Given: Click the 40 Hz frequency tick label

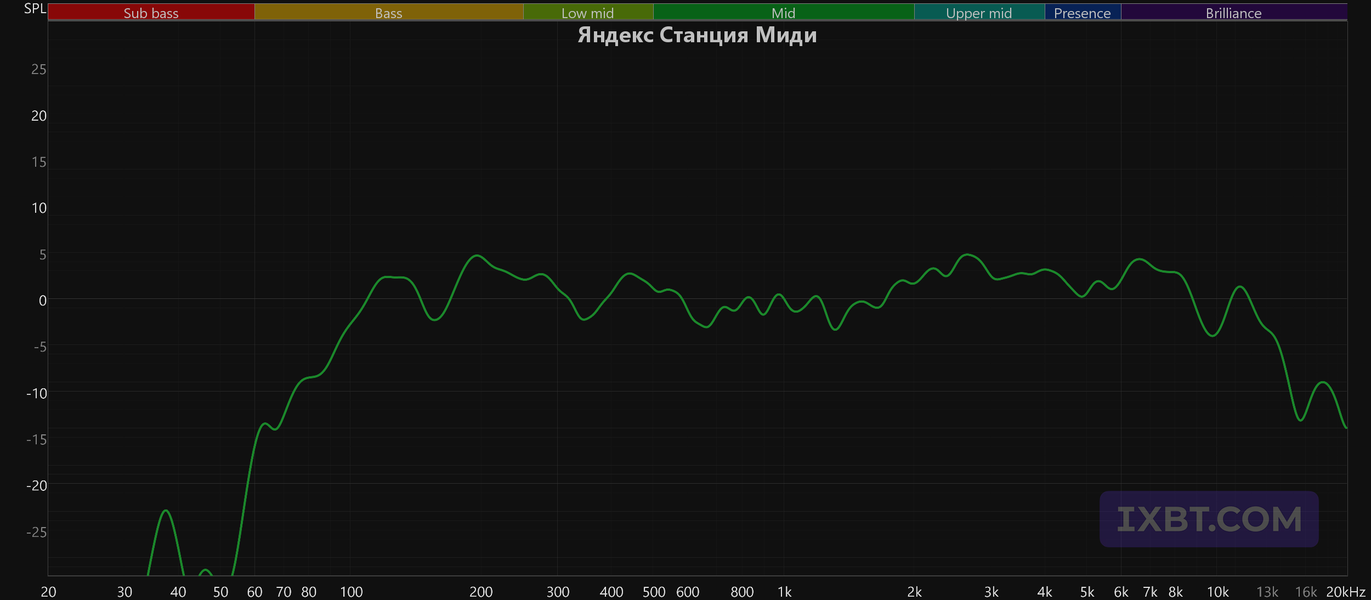Looking at the screenshot, I should click(x=178, y=591).
